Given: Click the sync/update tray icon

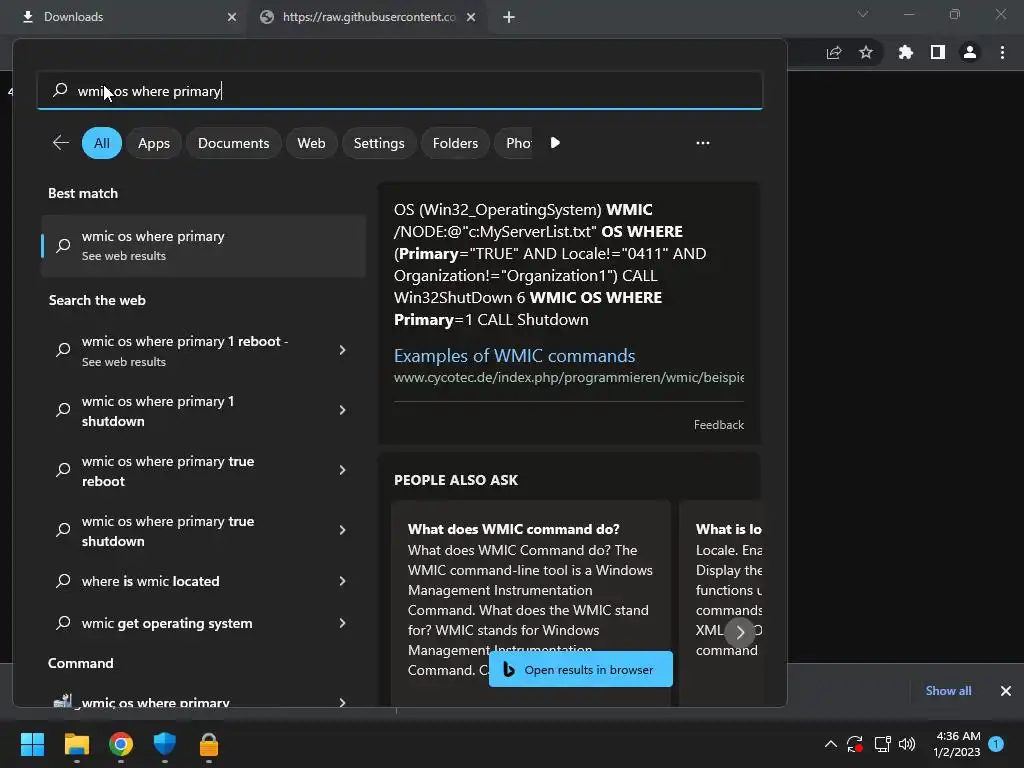Looking at the screenshot, I should pyautogui.click(x=855, y=744).
